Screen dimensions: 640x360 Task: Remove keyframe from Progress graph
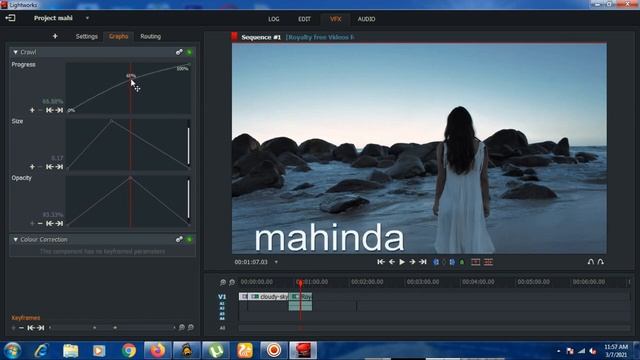40,110
